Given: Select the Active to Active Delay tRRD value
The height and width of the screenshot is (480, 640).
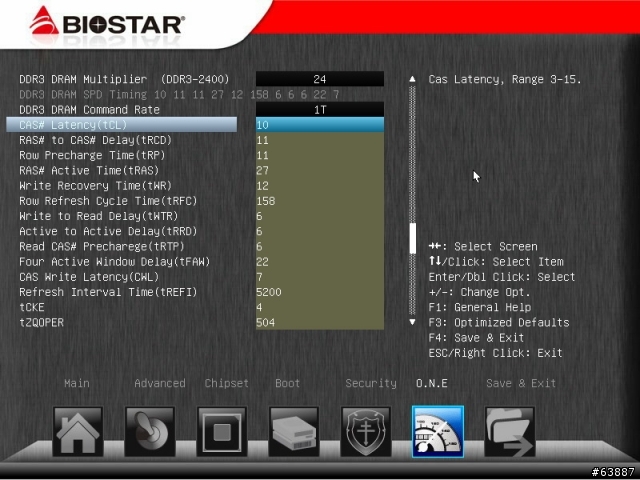Looking at the screenshot, I should (320, 231).
